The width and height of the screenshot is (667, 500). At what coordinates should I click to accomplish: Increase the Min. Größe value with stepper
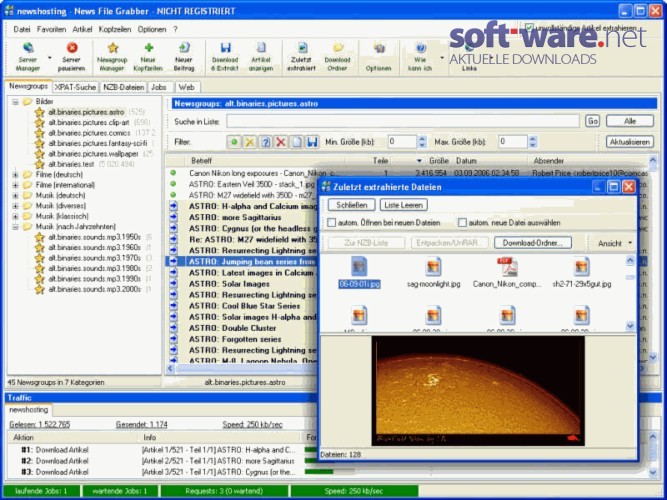pyautogui.click(x=422, y=139)
